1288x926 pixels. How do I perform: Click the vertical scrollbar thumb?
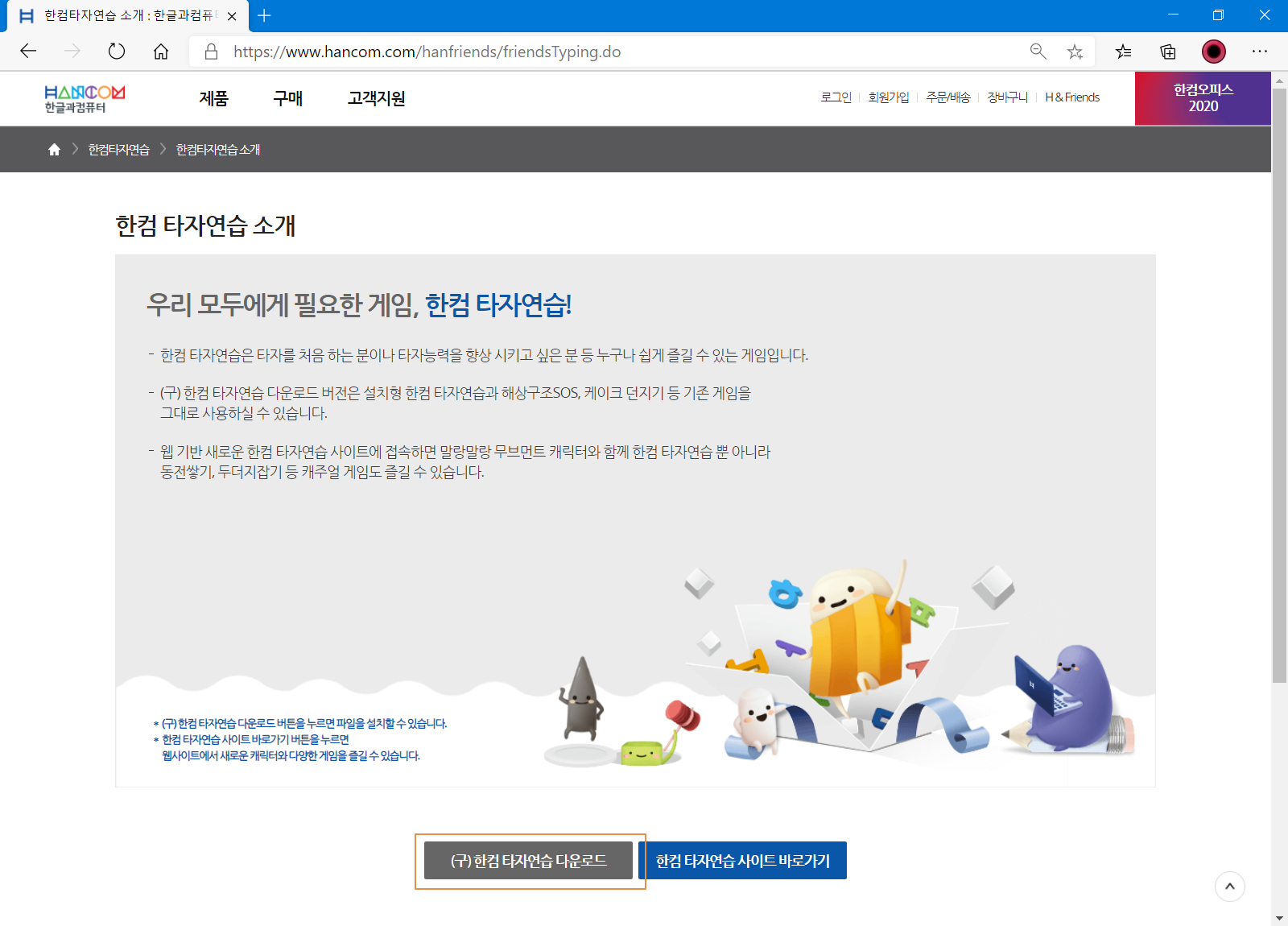pos(1279,385)
